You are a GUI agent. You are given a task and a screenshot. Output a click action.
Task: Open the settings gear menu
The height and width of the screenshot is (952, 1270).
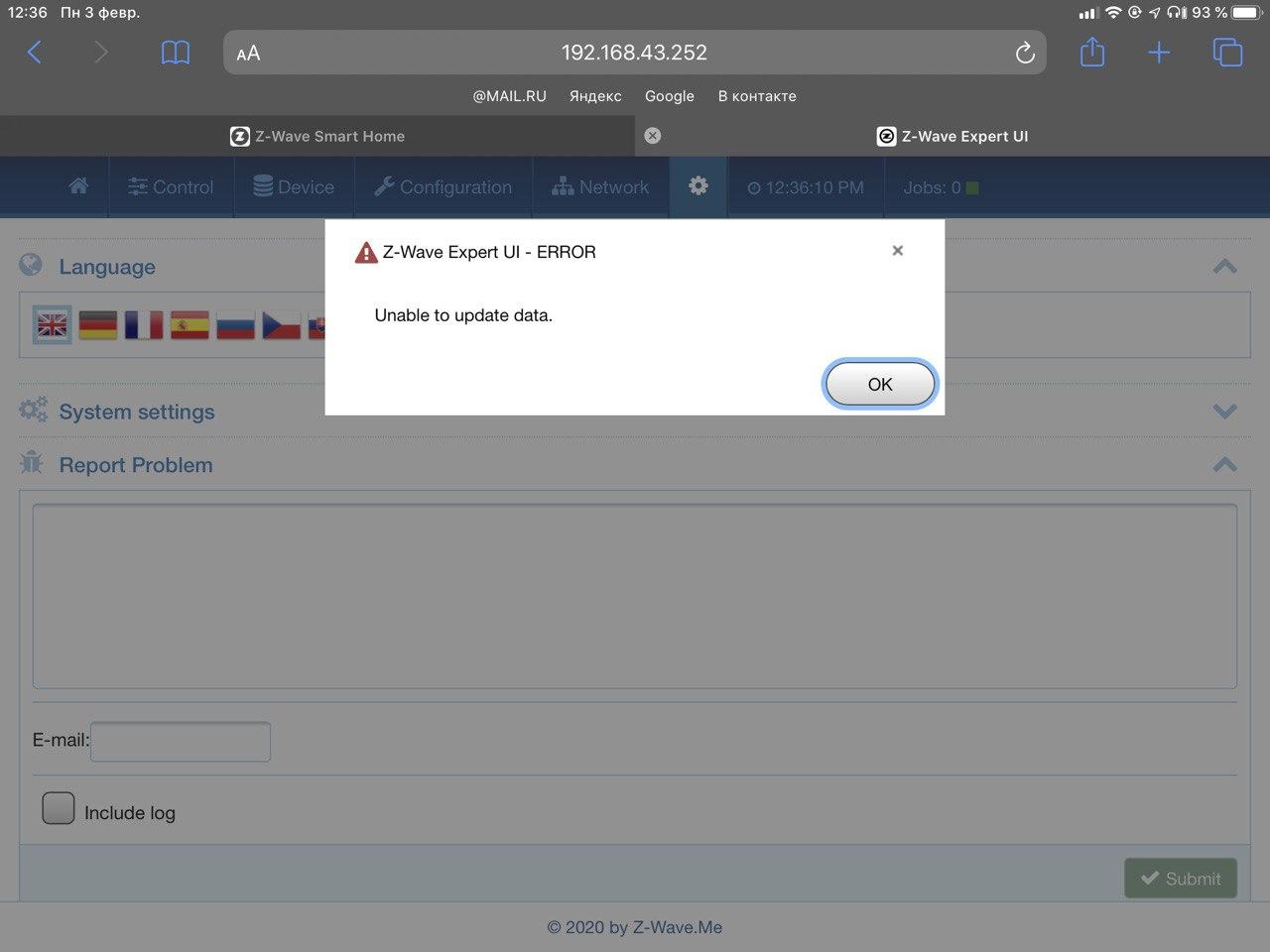tap(698, 186)
